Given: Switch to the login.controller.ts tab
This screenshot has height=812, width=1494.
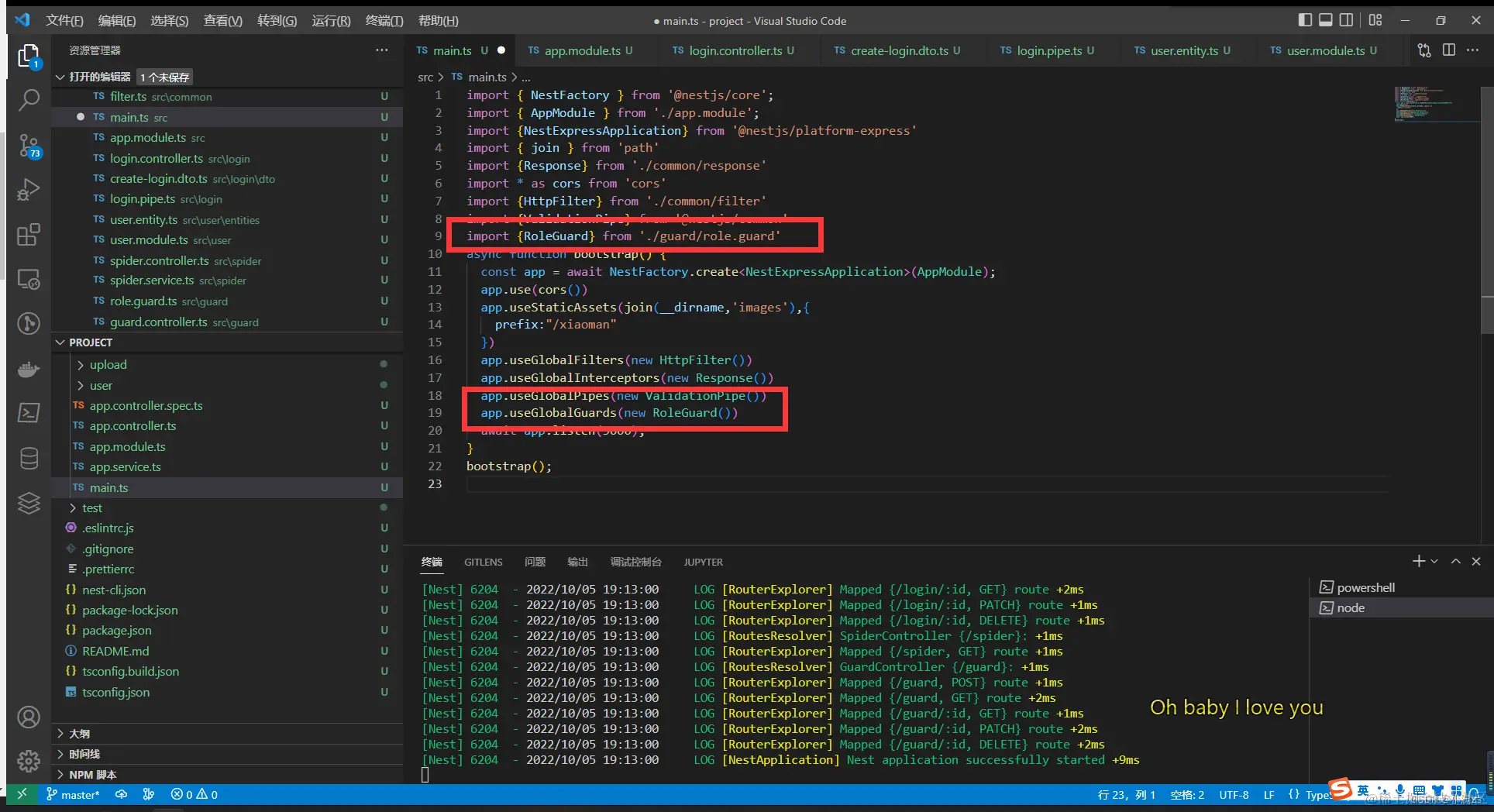Looking at the screenshot, I should (735, 50).
